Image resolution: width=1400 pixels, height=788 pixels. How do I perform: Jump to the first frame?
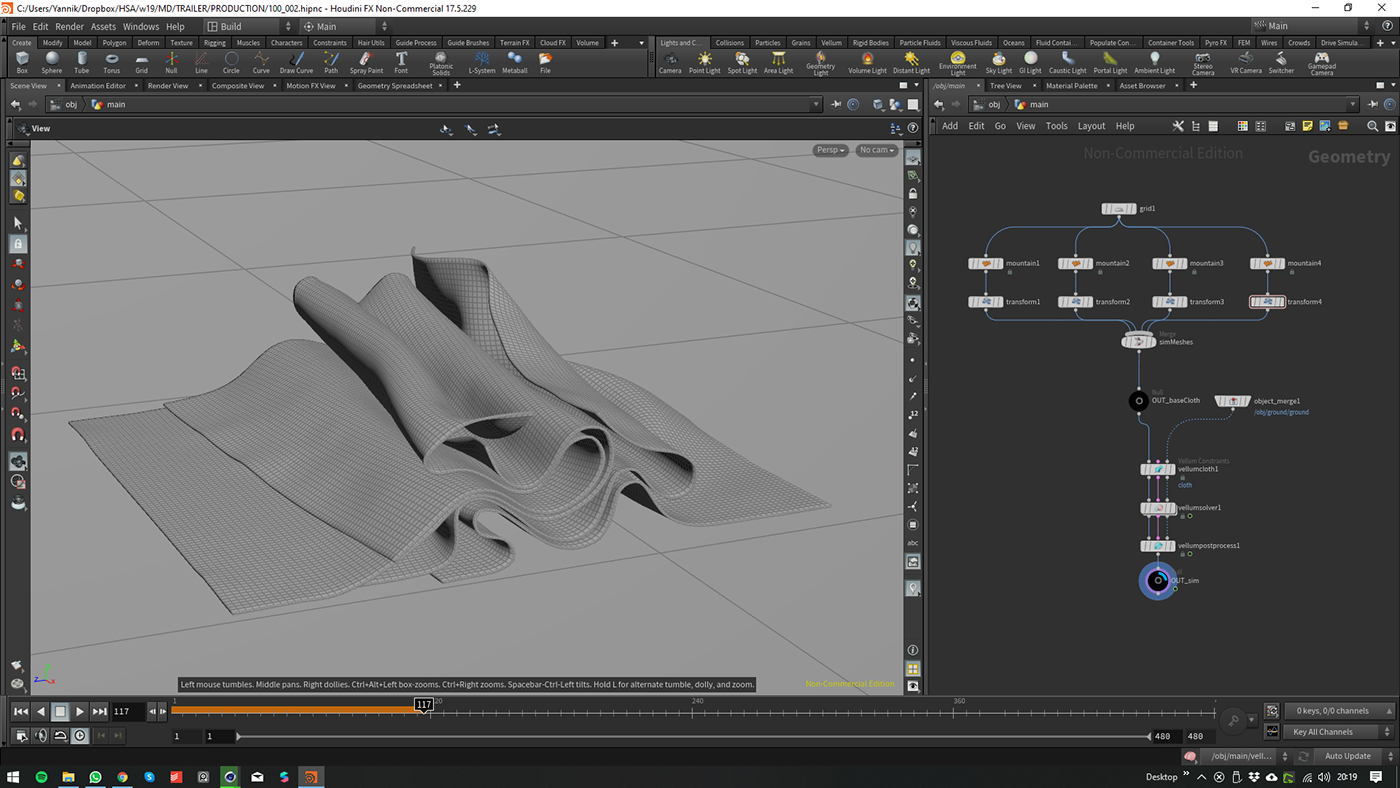20,712
